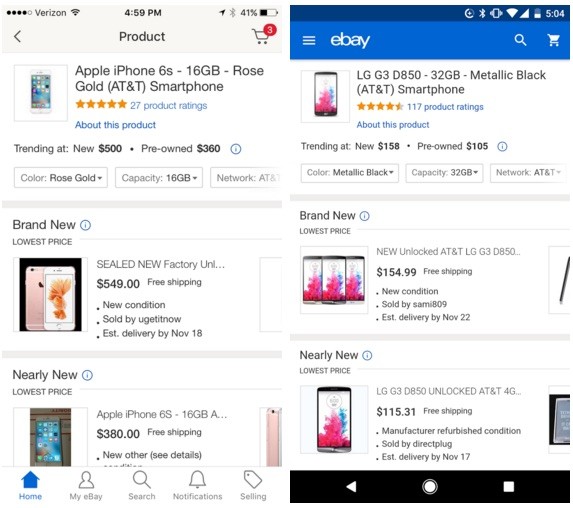Screen dimensions: 573x508
Task: Open About this product link for iPhone 6s
Action: [115, 125]
